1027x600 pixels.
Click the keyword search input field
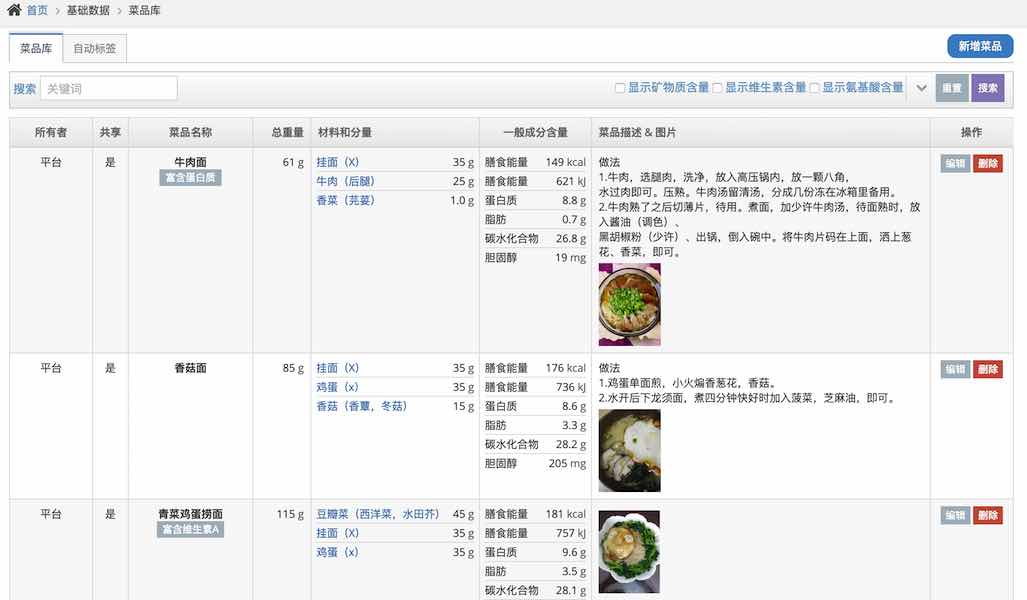(108, 87)
